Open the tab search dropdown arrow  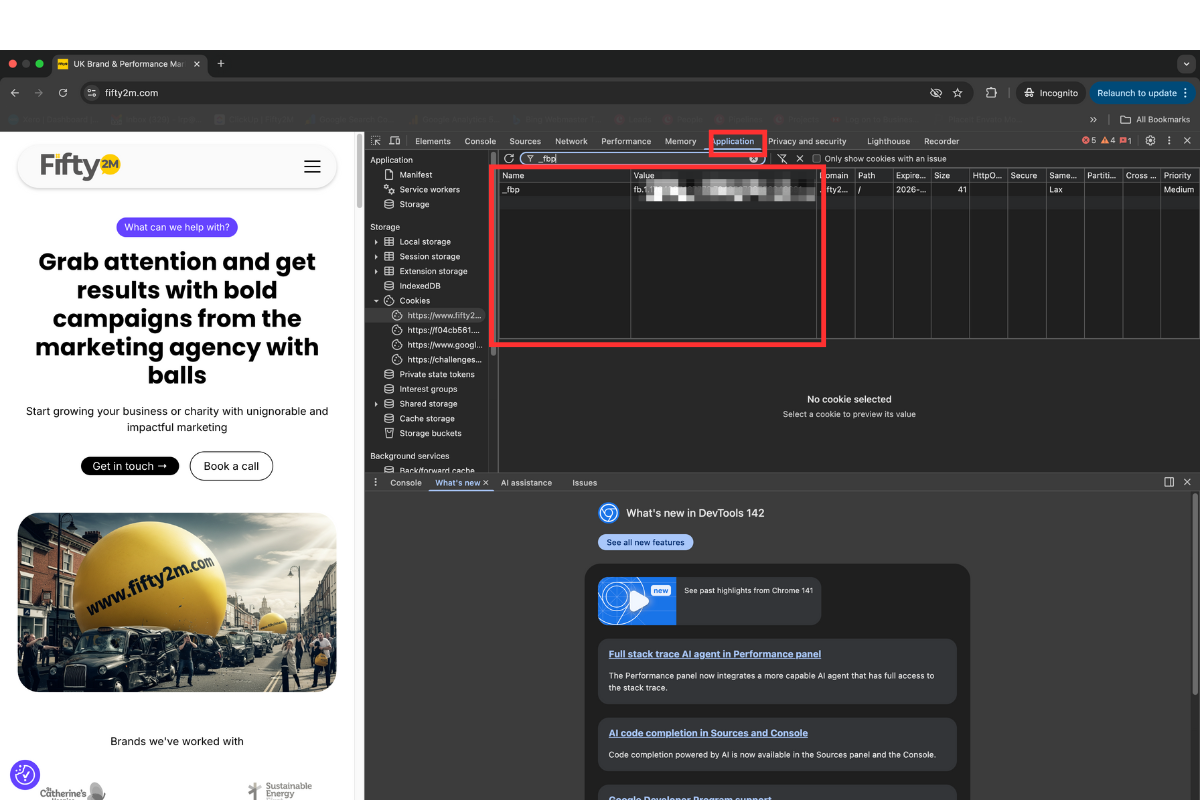click(1187, 64)
